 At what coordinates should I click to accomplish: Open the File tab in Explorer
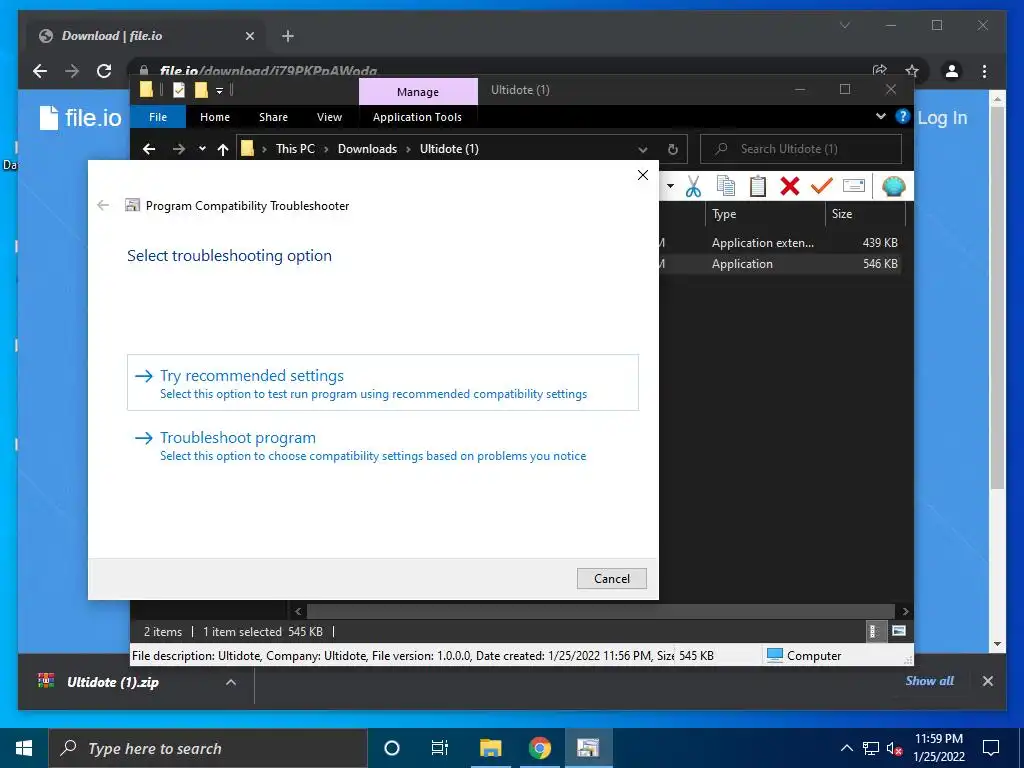[x=158, y=117]
